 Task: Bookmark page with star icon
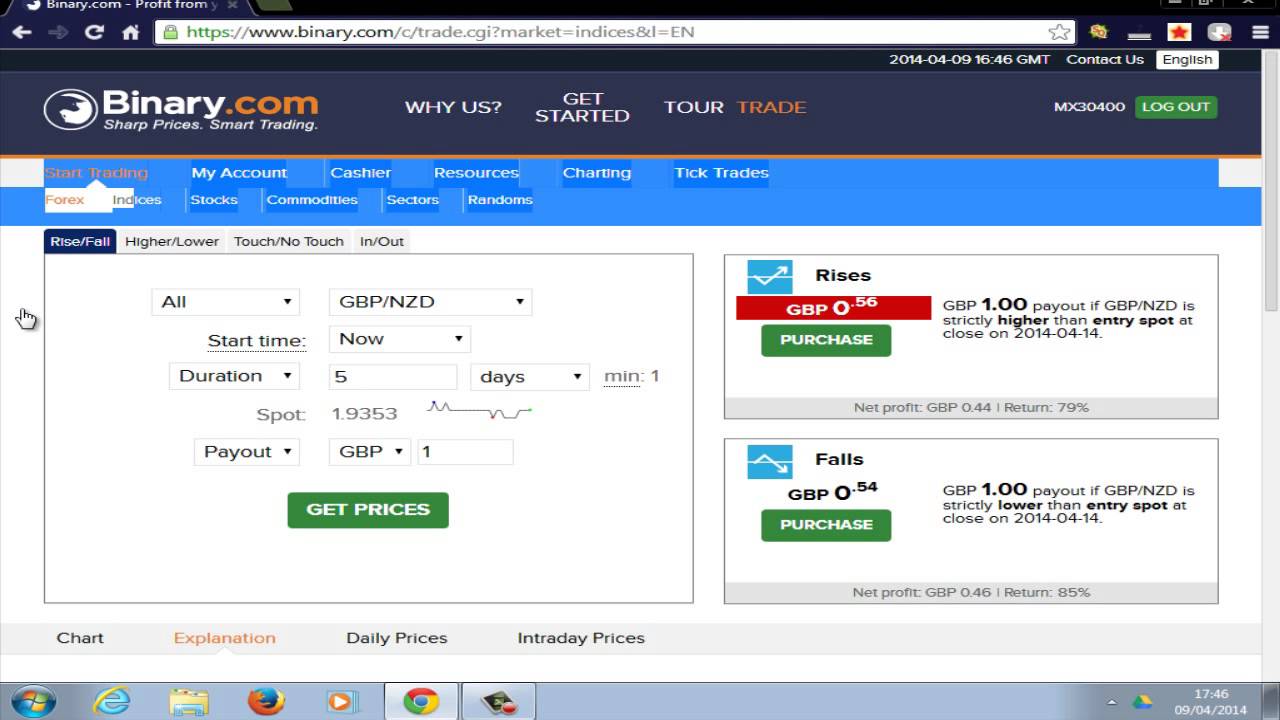(x=1059, y=32)
